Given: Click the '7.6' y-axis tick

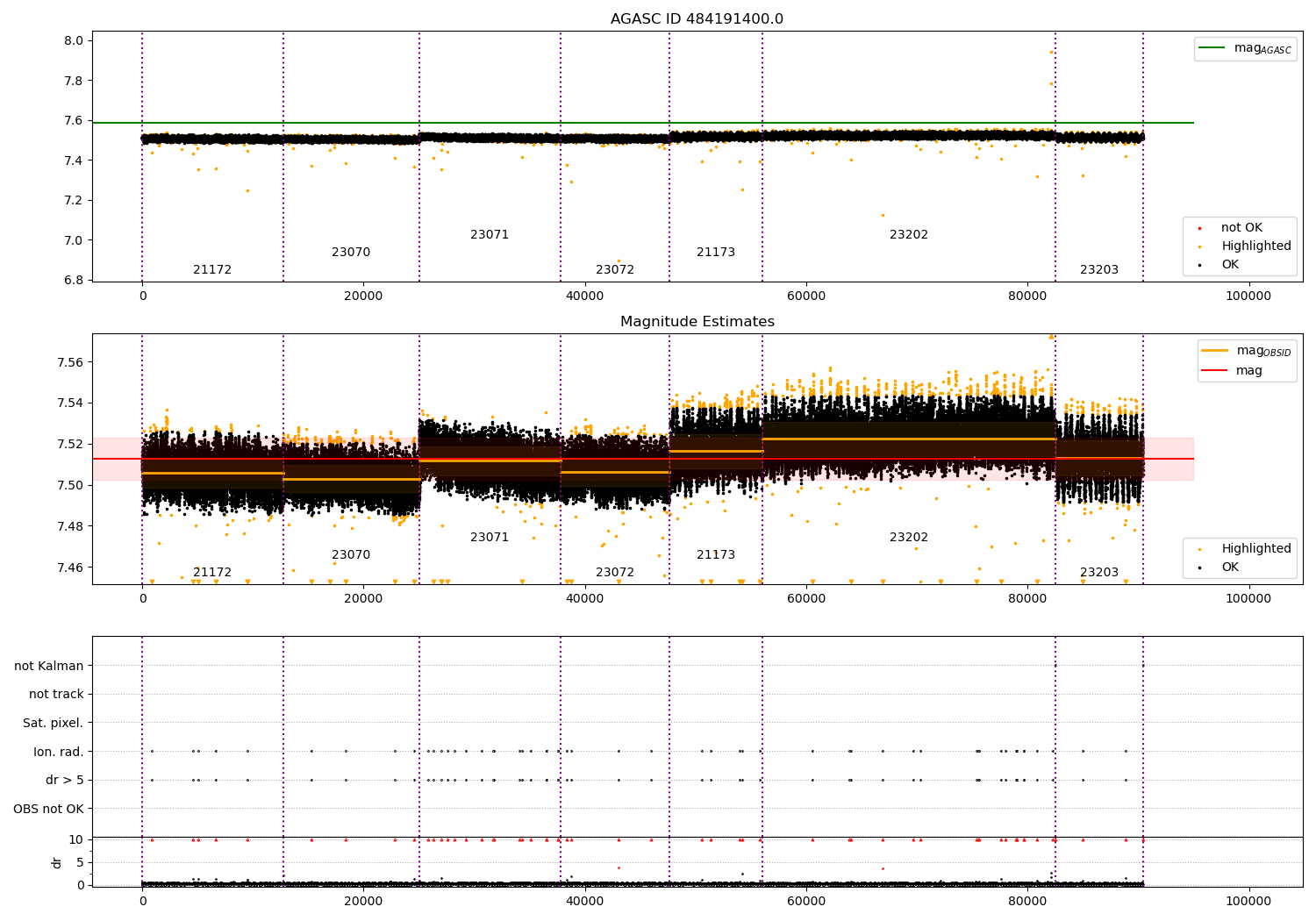Looking at the screenshot, I should tap(74, 121).
